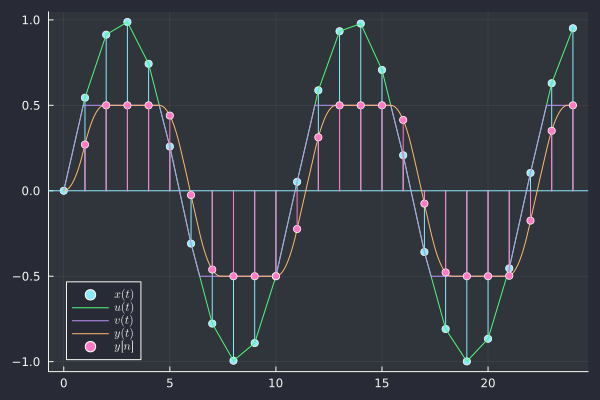Click the 10 x-axis tick label

(x=276, y=383)
